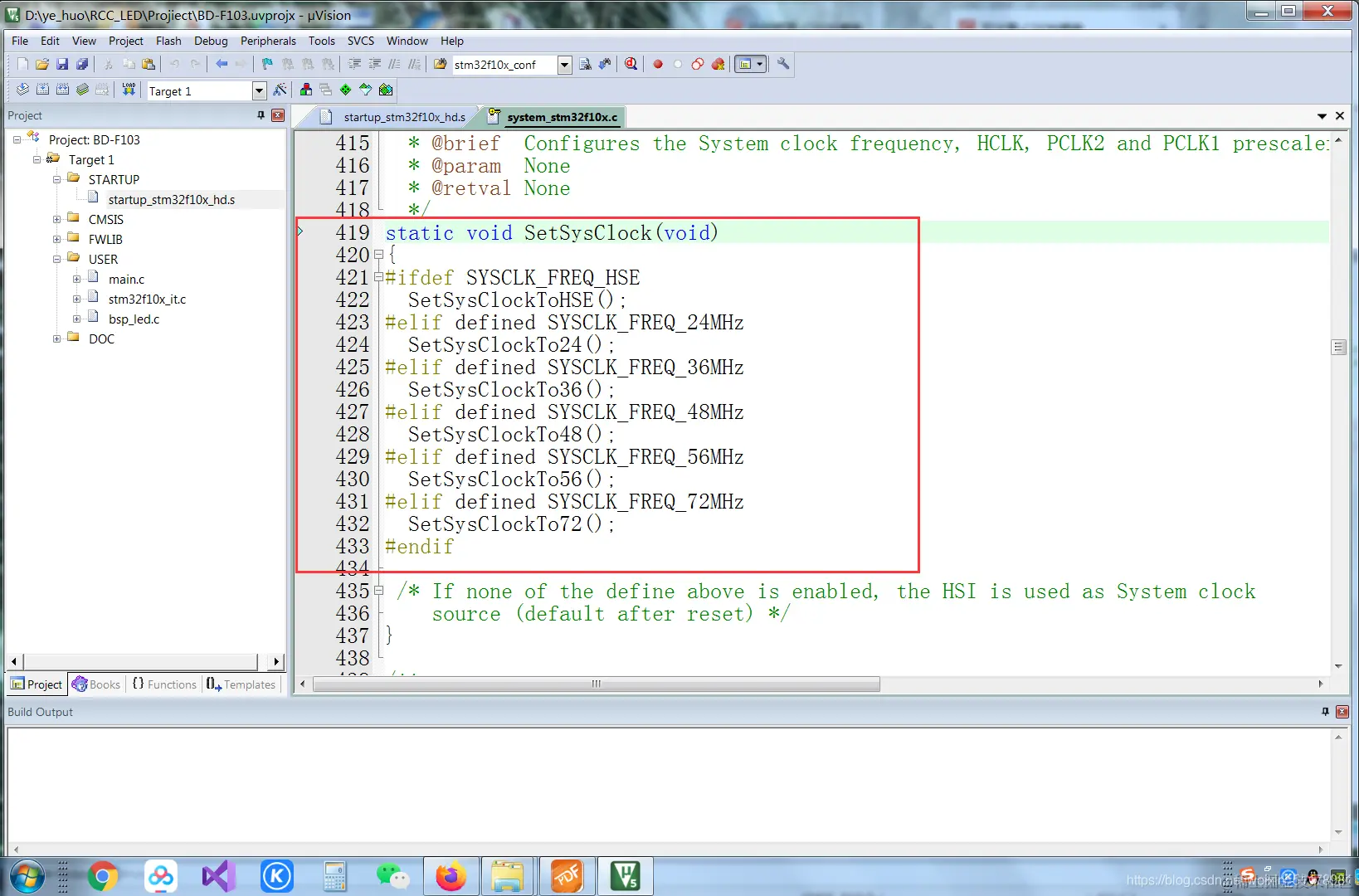Collapse the Project: BD-F103 tree node

coord(17,139)
